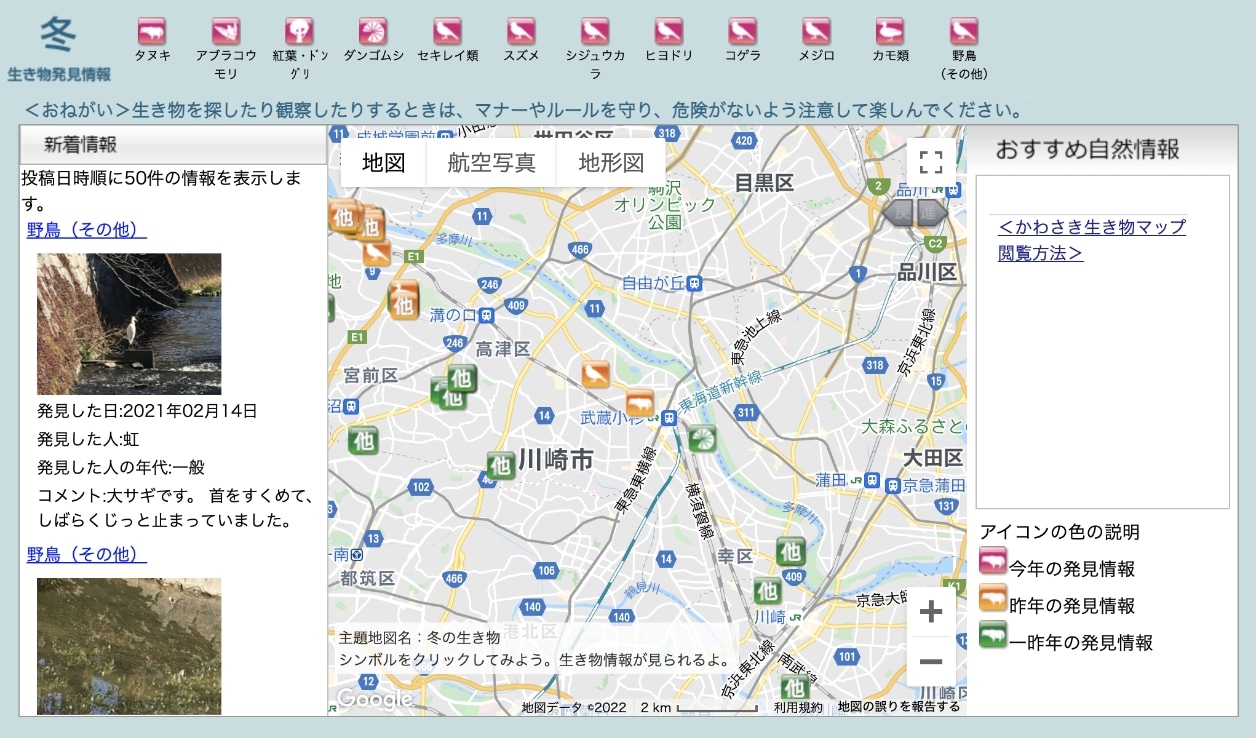This screenshot has height=738, width=1256.
Task: Select the コゲラ category icon
Action: (743, 31)
